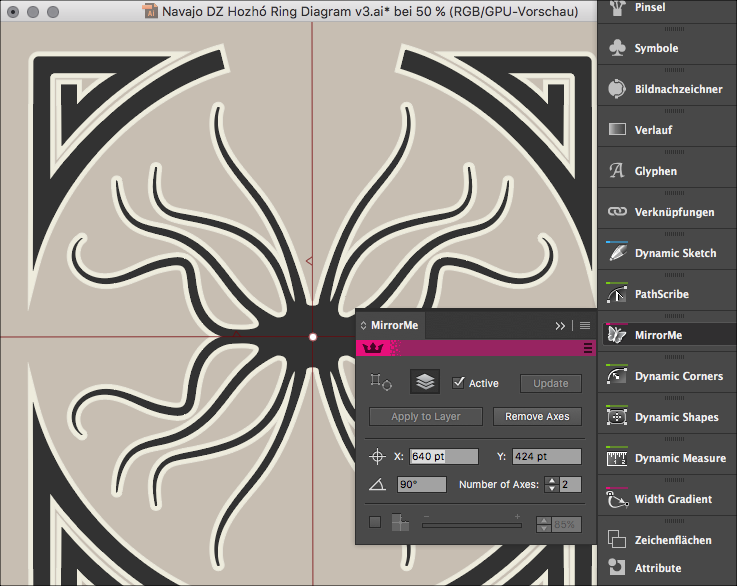The height and width of the screenshot is (586, 737).
Task: Click the 85% opacity value field
Action: click(566, 524)
